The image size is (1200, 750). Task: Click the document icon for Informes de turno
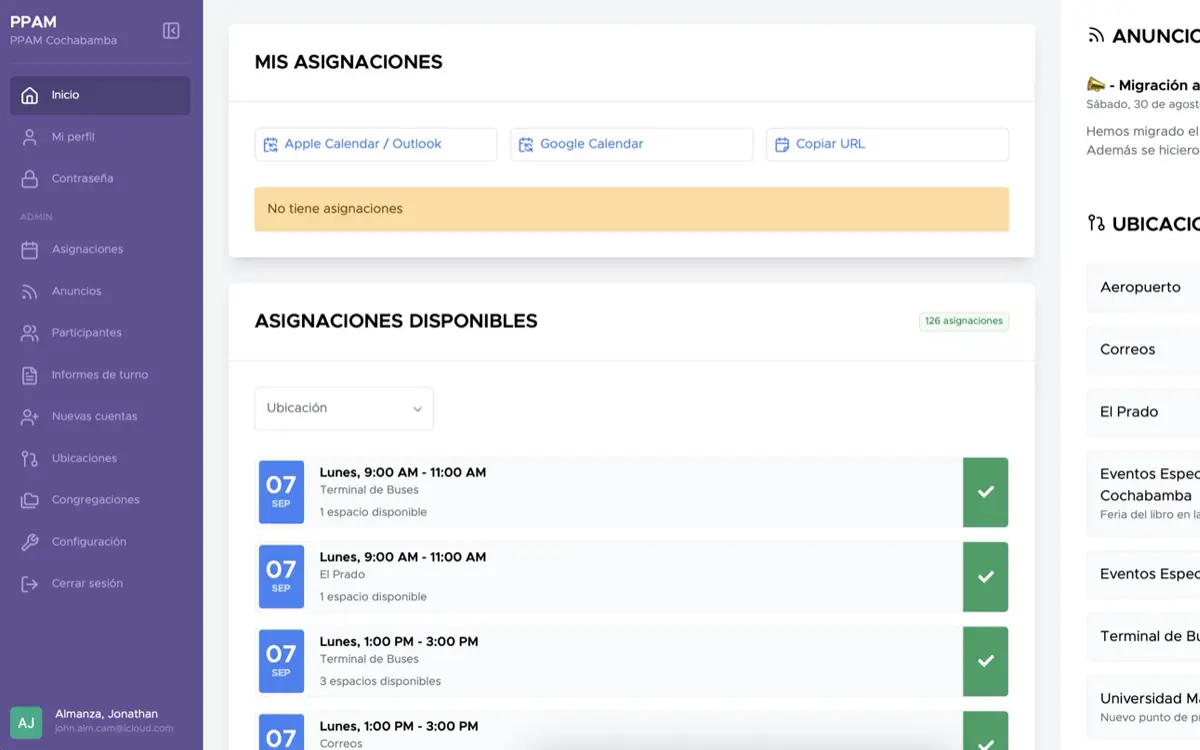pos(30,375)
